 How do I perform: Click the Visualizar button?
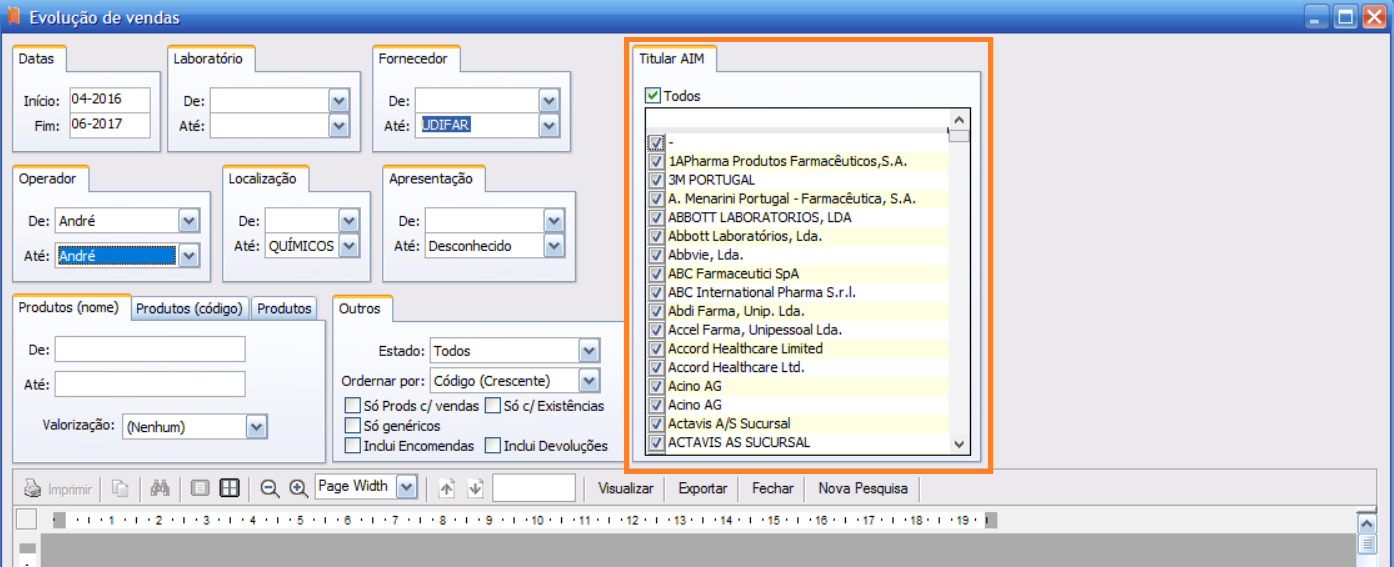coord(626,489)
